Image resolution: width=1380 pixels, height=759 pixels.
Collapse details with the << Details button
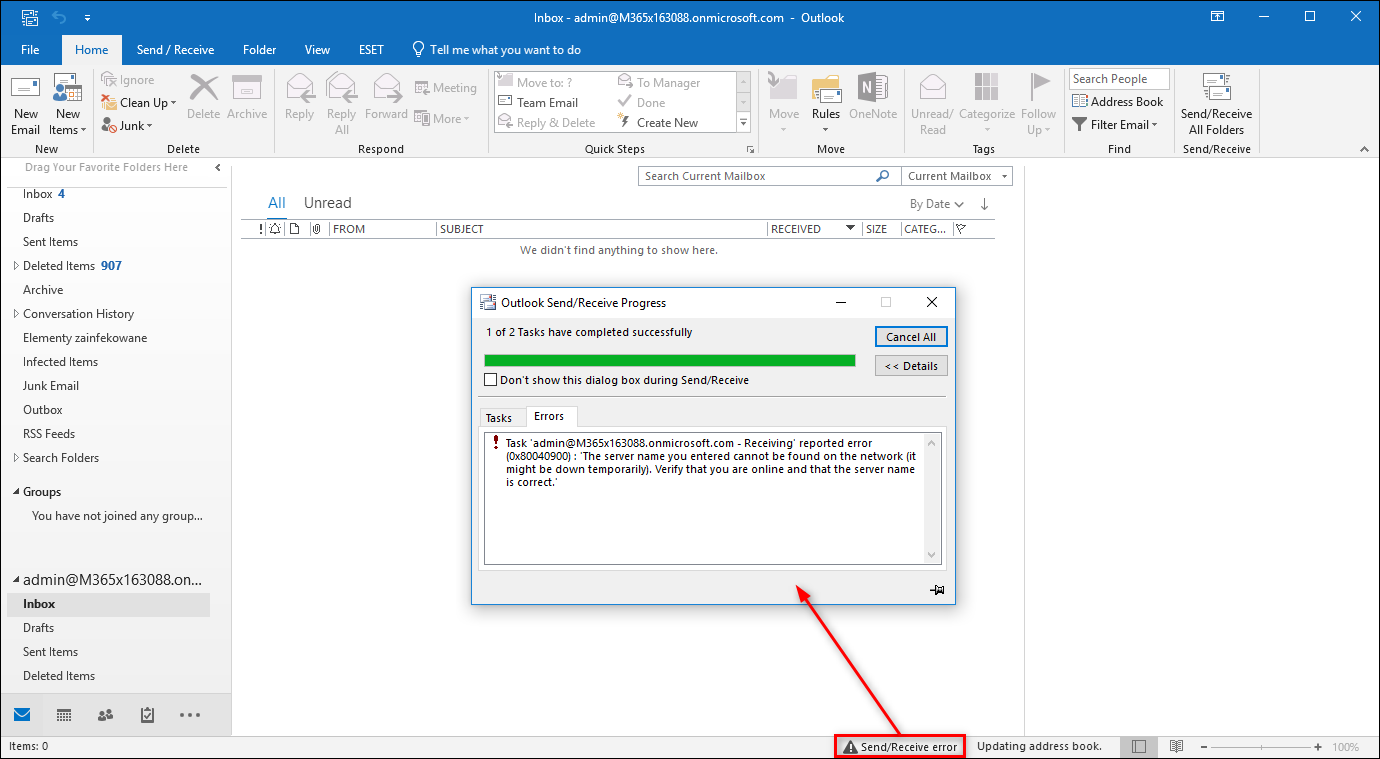tap(910, 365)
